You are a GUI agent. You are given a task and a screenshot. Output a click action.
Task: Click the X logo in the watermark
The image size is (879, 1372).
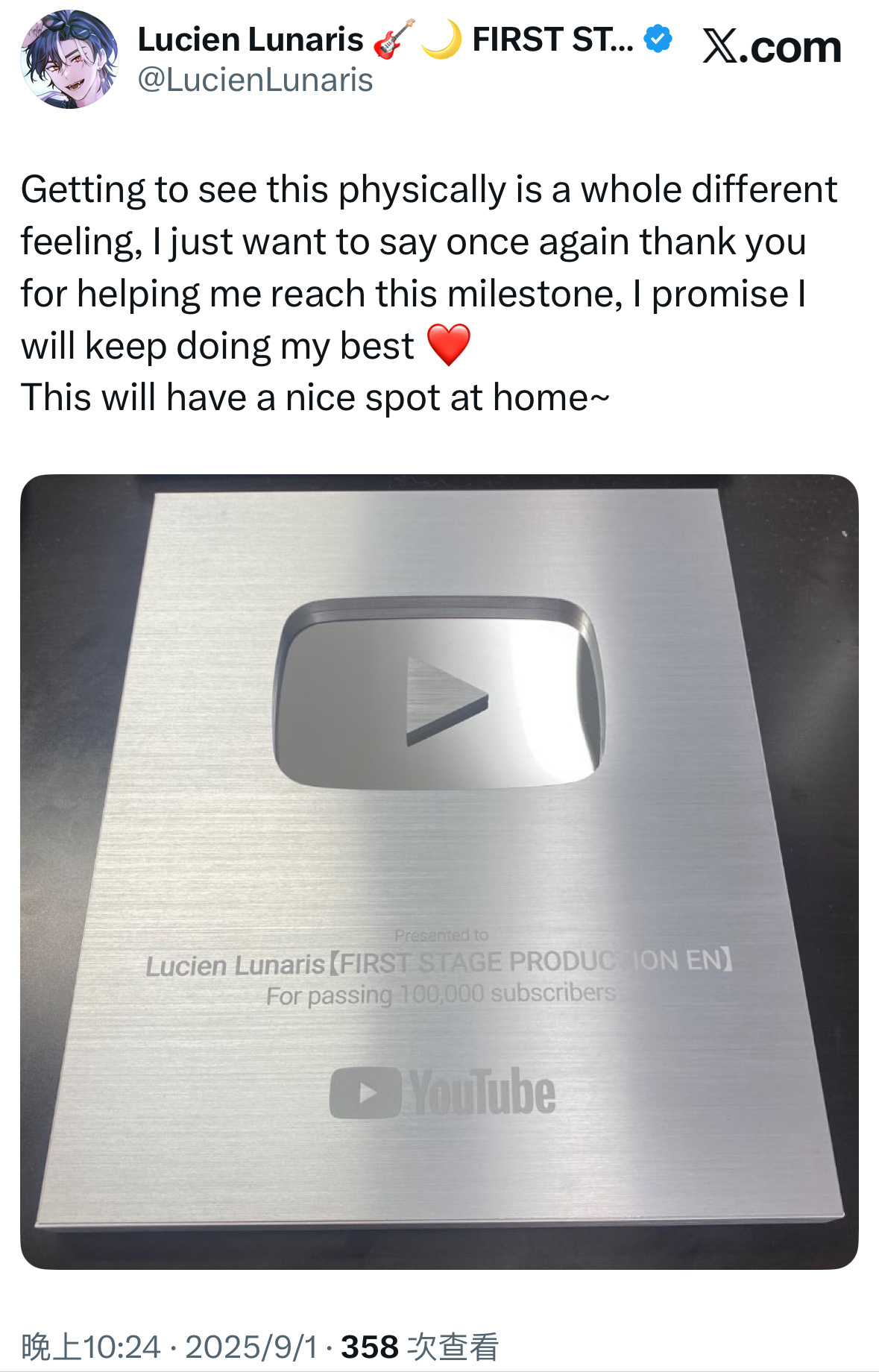(x=720, y=47)
